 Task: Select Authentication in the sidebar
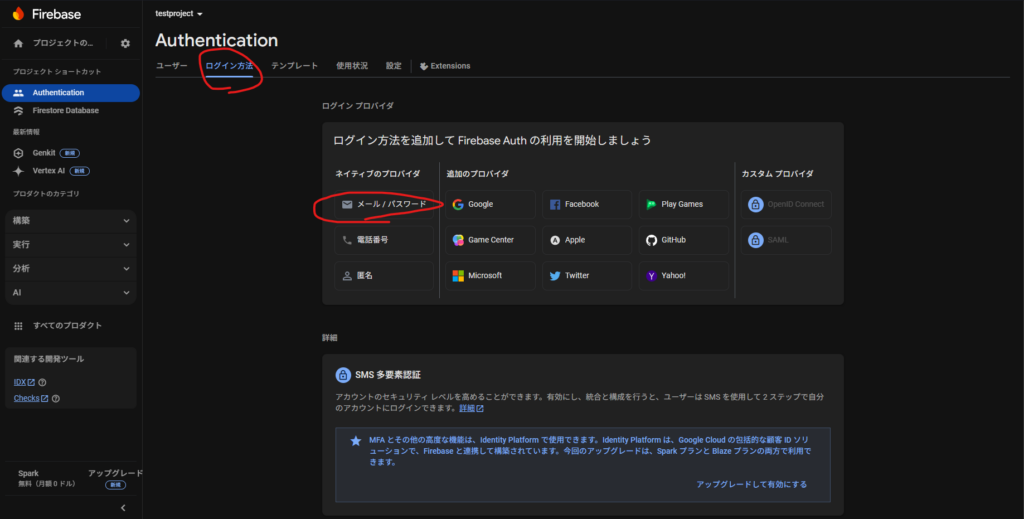(x=71, y=93)
